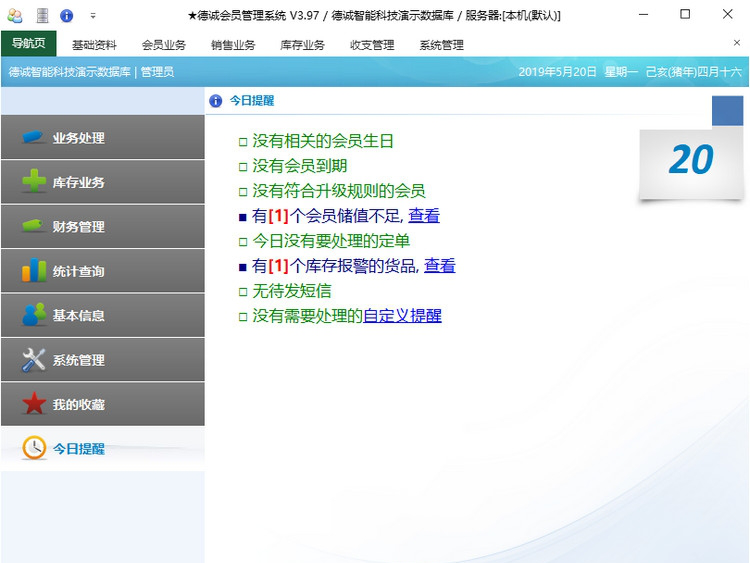Screen dimensions: 750x585
Task: Click the text 没有符合升级规则的会员
Action: [x=339, y=191]
